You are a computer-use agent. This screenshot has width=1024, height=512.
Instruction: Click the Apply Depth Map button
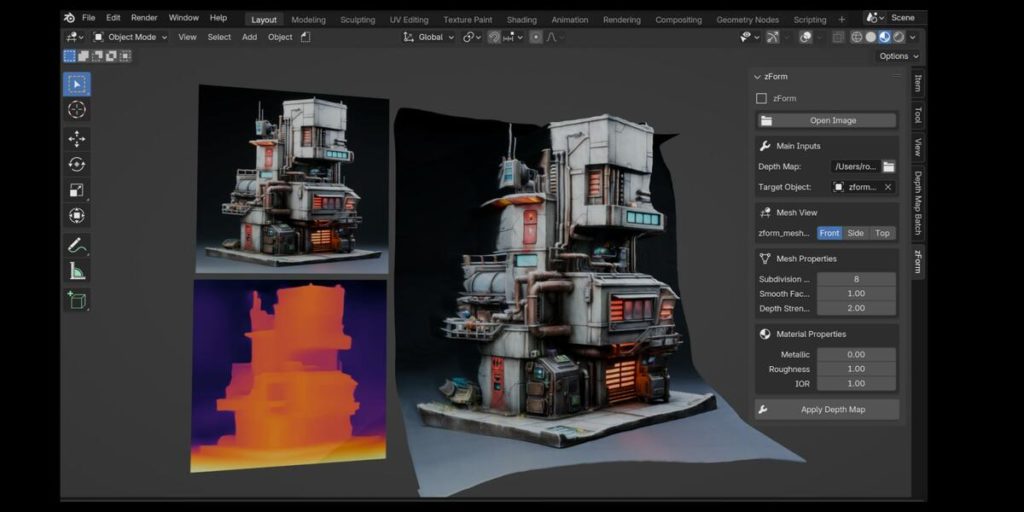coord(832,409)
